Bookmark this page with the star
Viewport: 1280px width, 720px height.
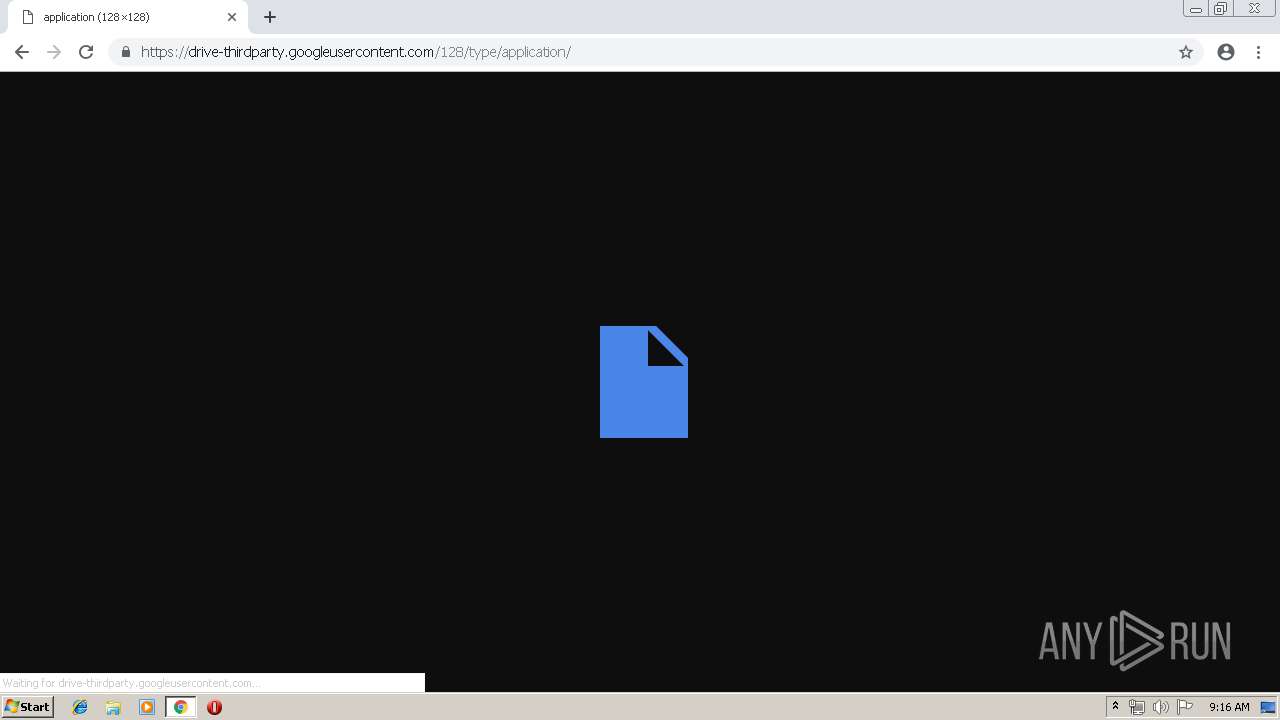pyautogui.click(x=1186, y=52)
